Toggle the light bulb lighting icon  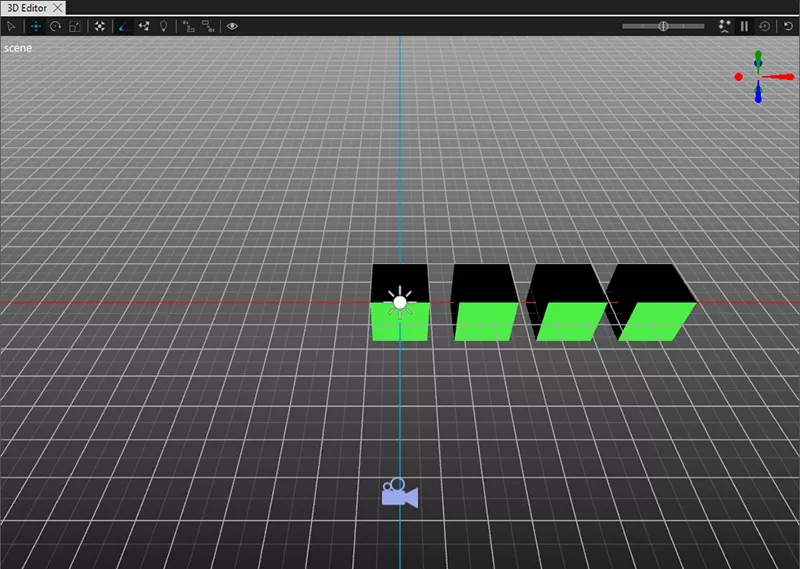164,26
